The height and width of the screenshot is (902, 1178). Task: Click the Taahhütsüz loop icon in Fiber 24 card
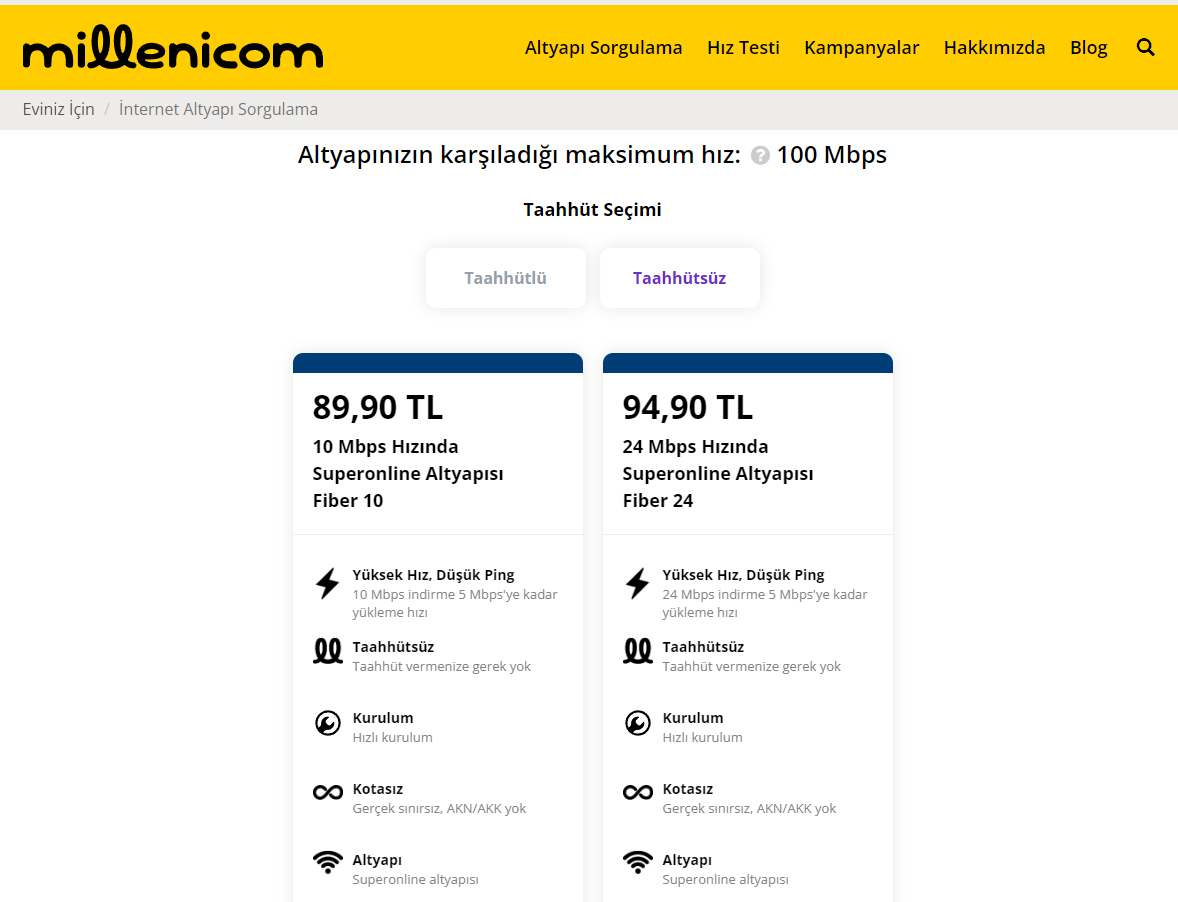637,651
